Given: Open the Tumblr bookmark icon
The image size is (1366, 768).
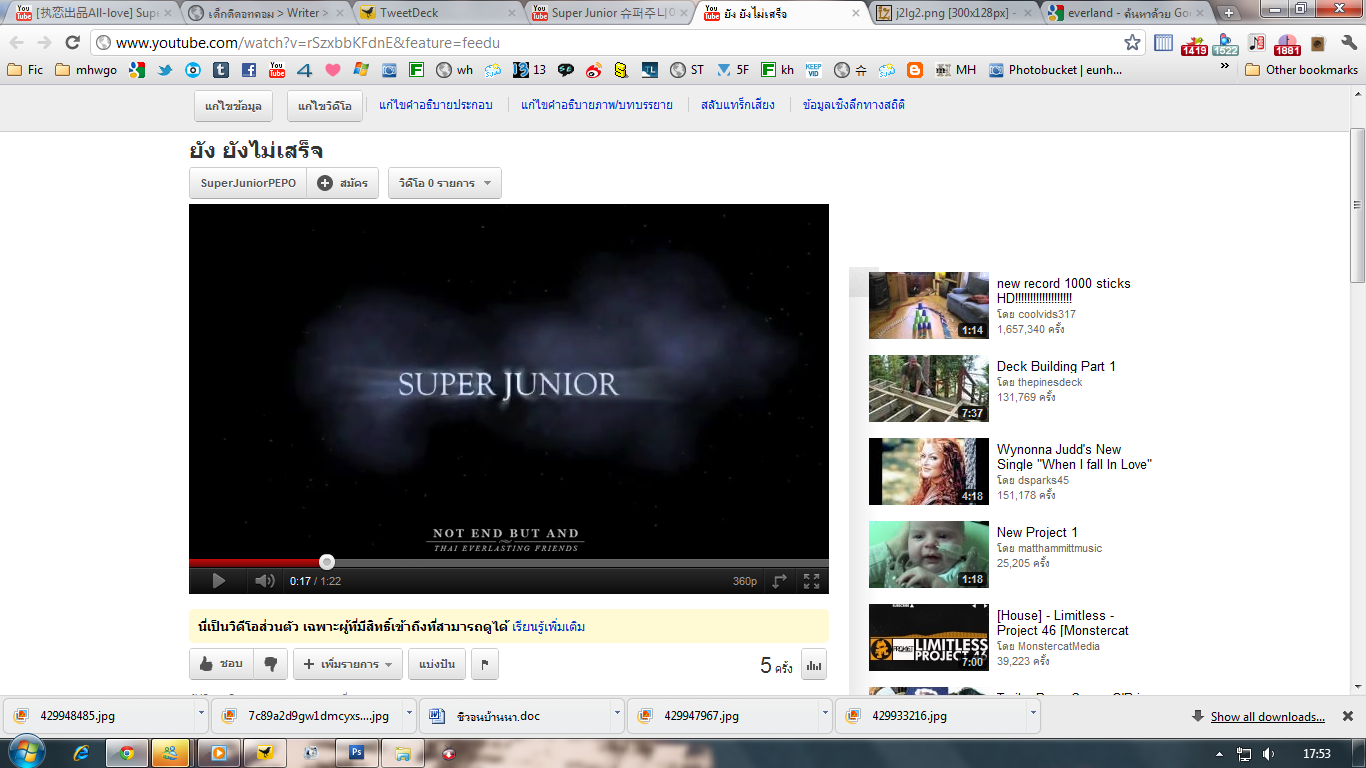Looking at the screenshot, I should pyautogui.click(x=221, y=70).
